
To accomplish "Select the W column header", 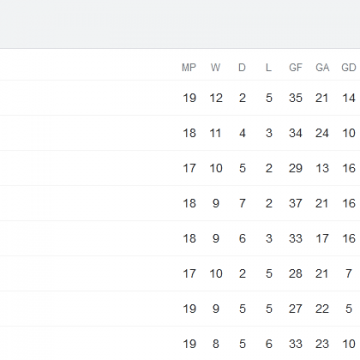I will 215,68.
